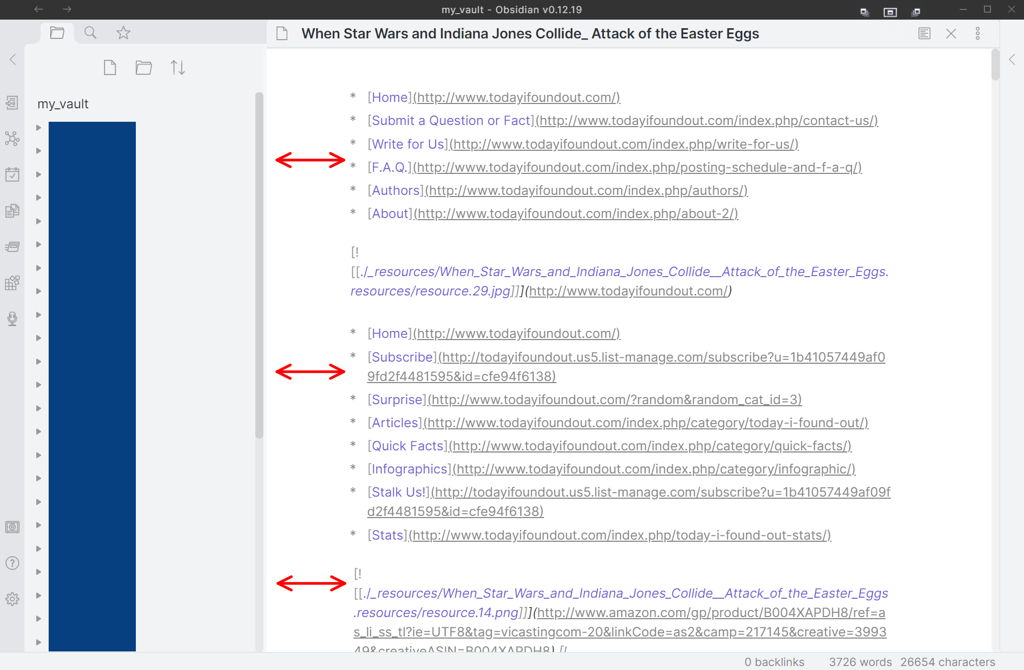Navigate back with the left arrow

(x=39, y=9)
